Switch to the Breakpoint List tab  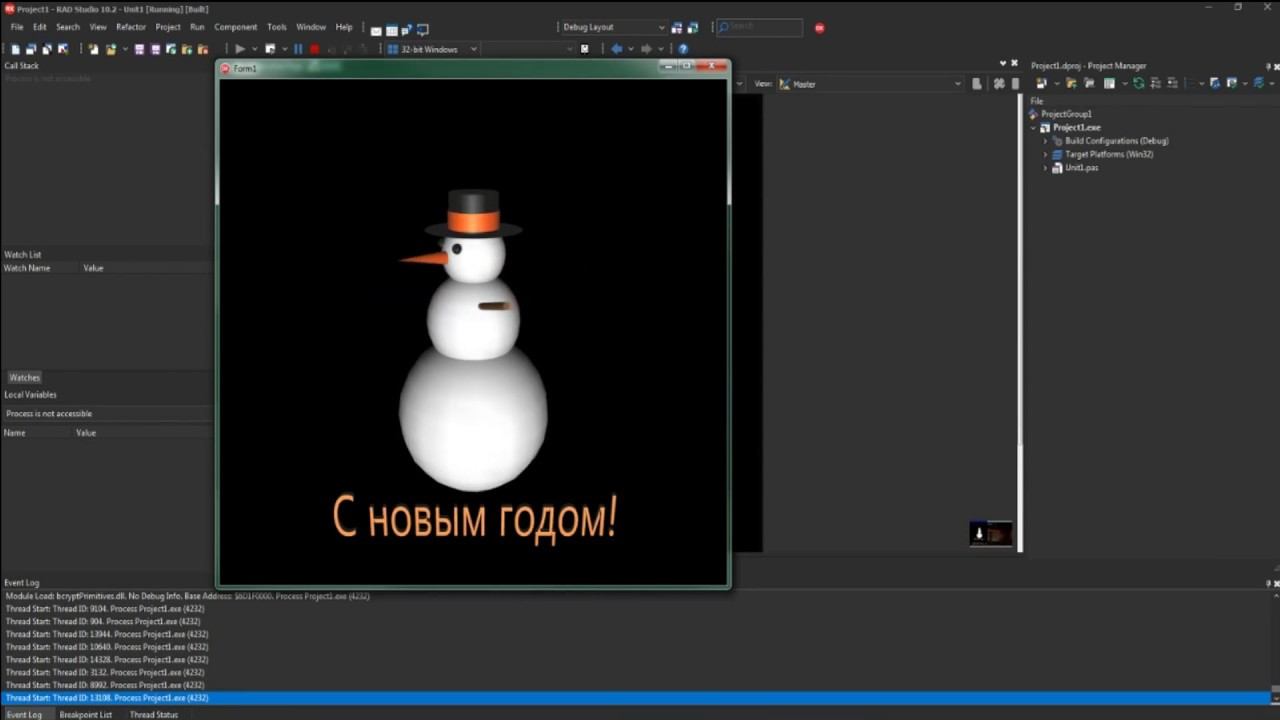86,714
